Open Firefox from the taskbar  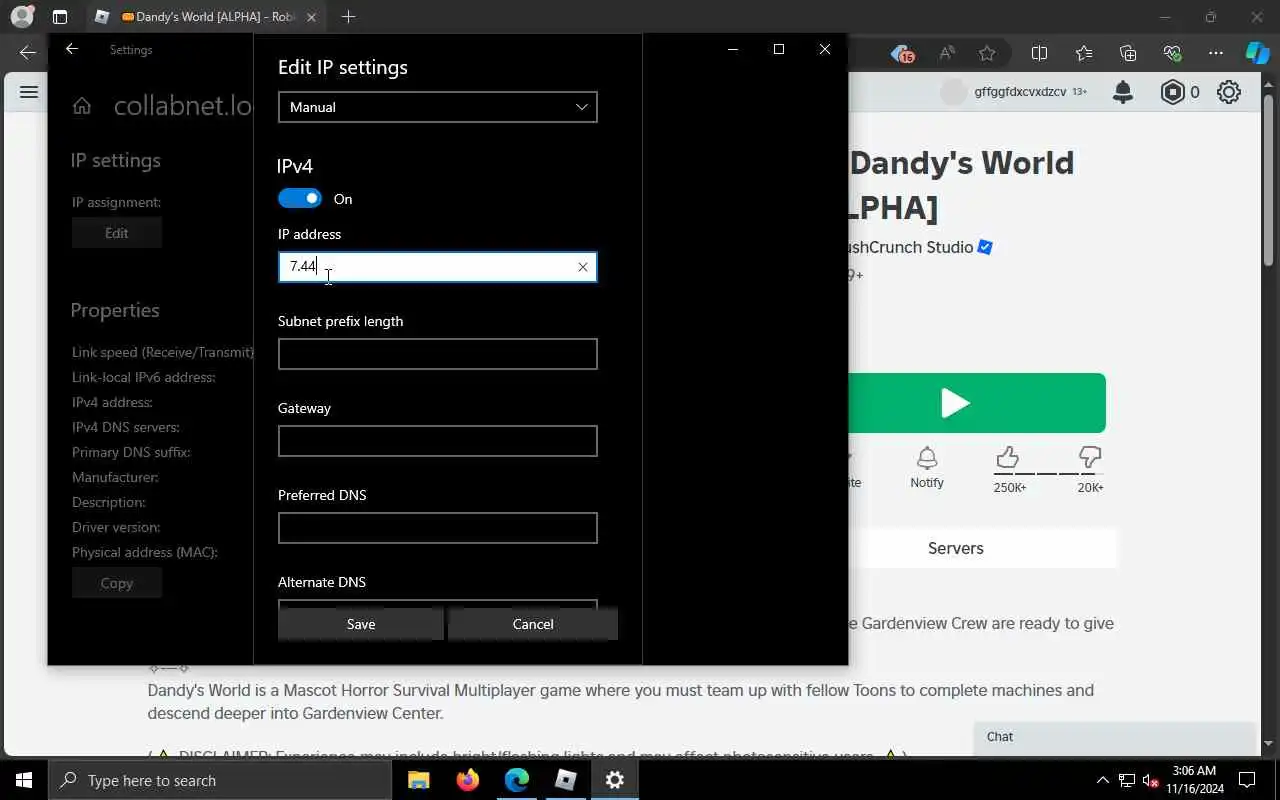[x=467, y=780]
